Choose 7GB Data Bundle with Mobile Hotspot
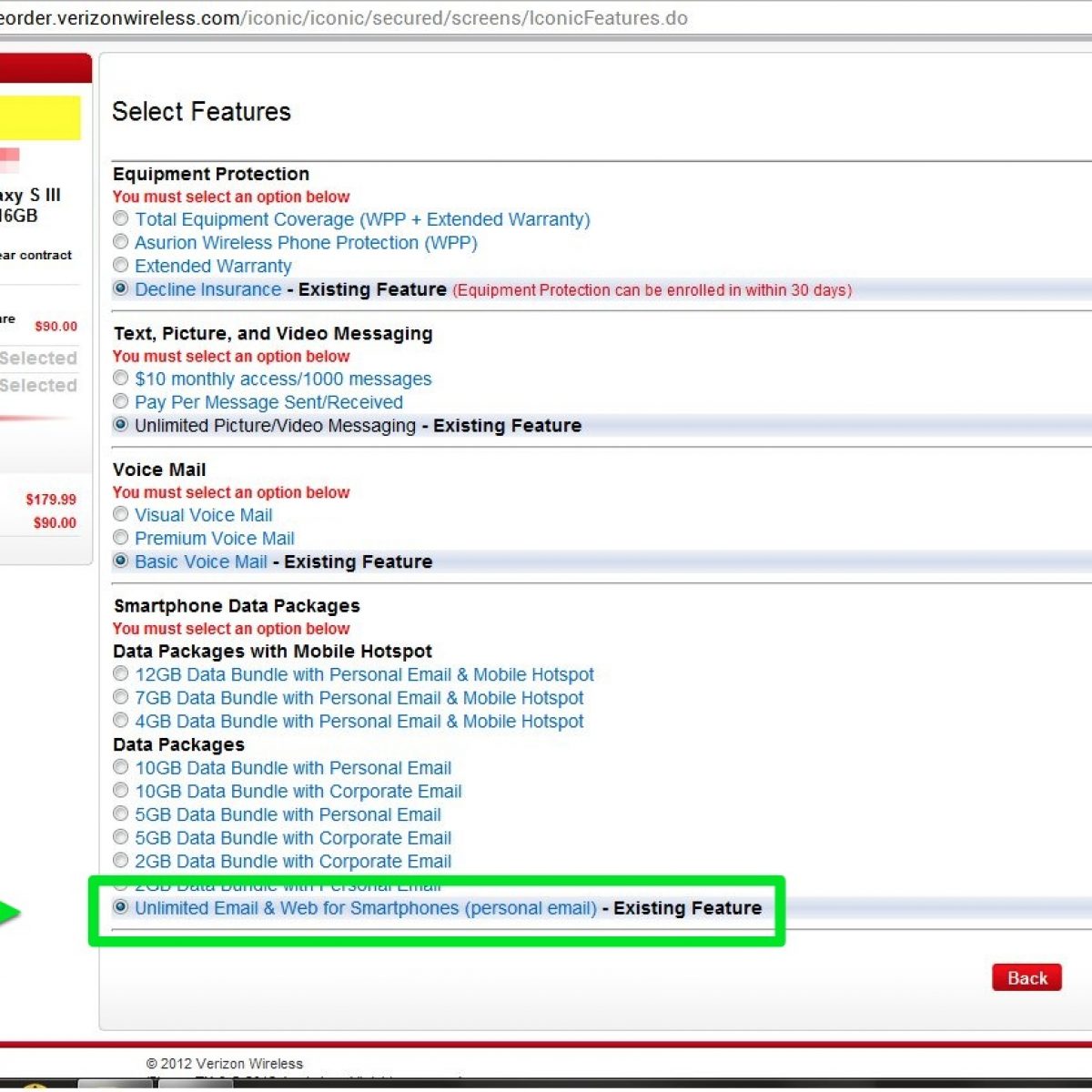The height and width of the screenshot is (1092, 1092). 120,697
